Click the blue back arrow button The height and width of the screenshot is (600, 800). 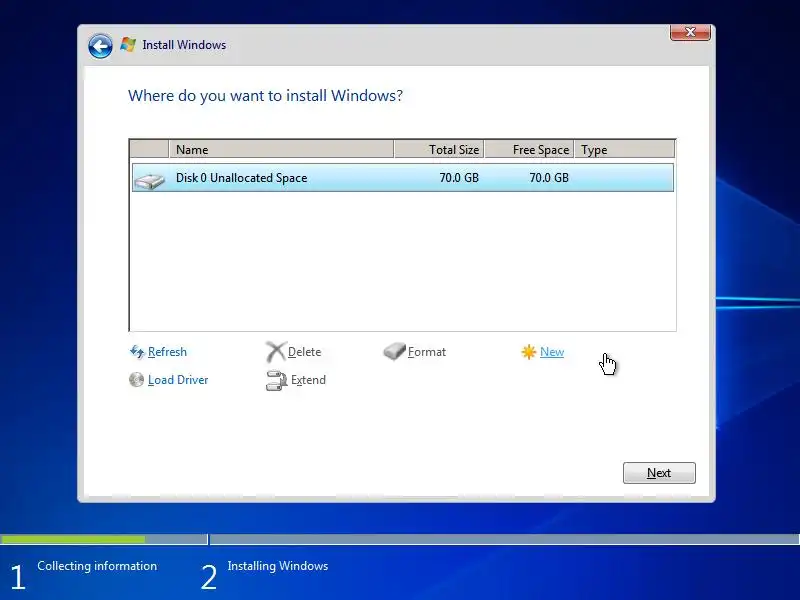click(100, 46)
